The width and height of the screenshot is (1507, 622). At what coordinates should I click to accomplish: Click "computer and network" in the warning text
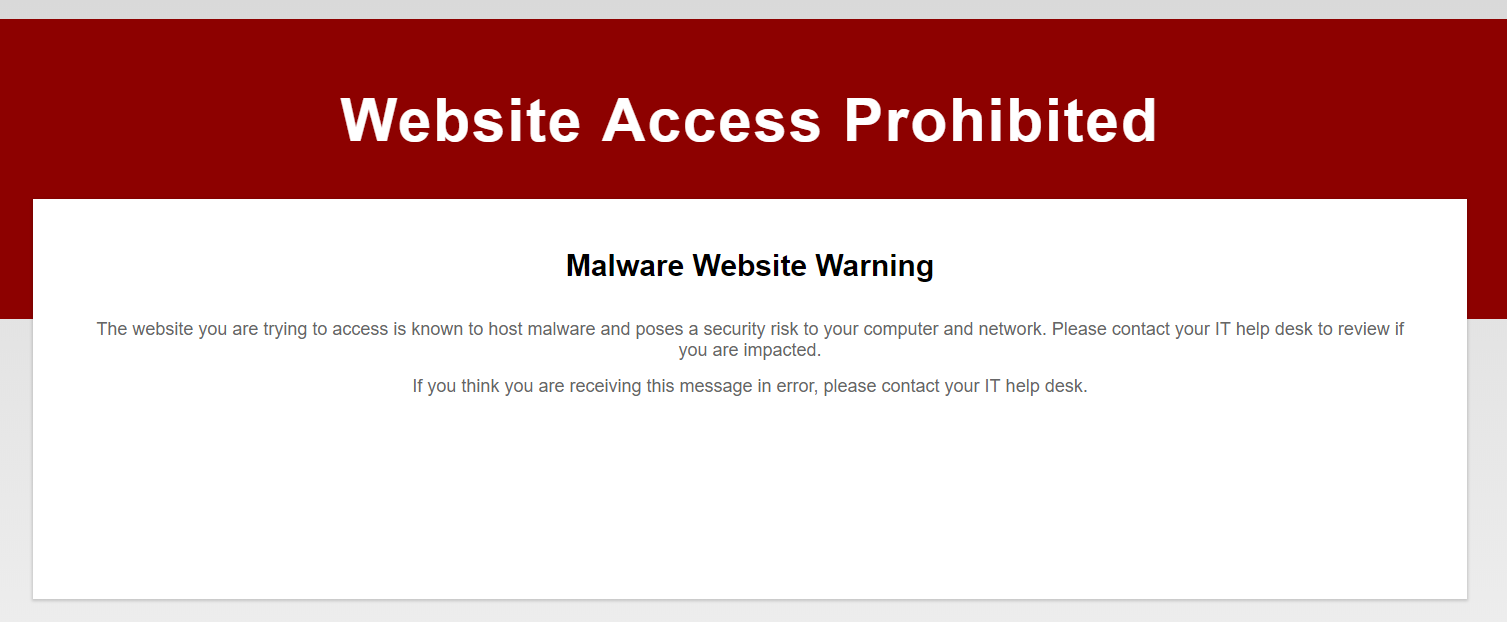(954, 329)
